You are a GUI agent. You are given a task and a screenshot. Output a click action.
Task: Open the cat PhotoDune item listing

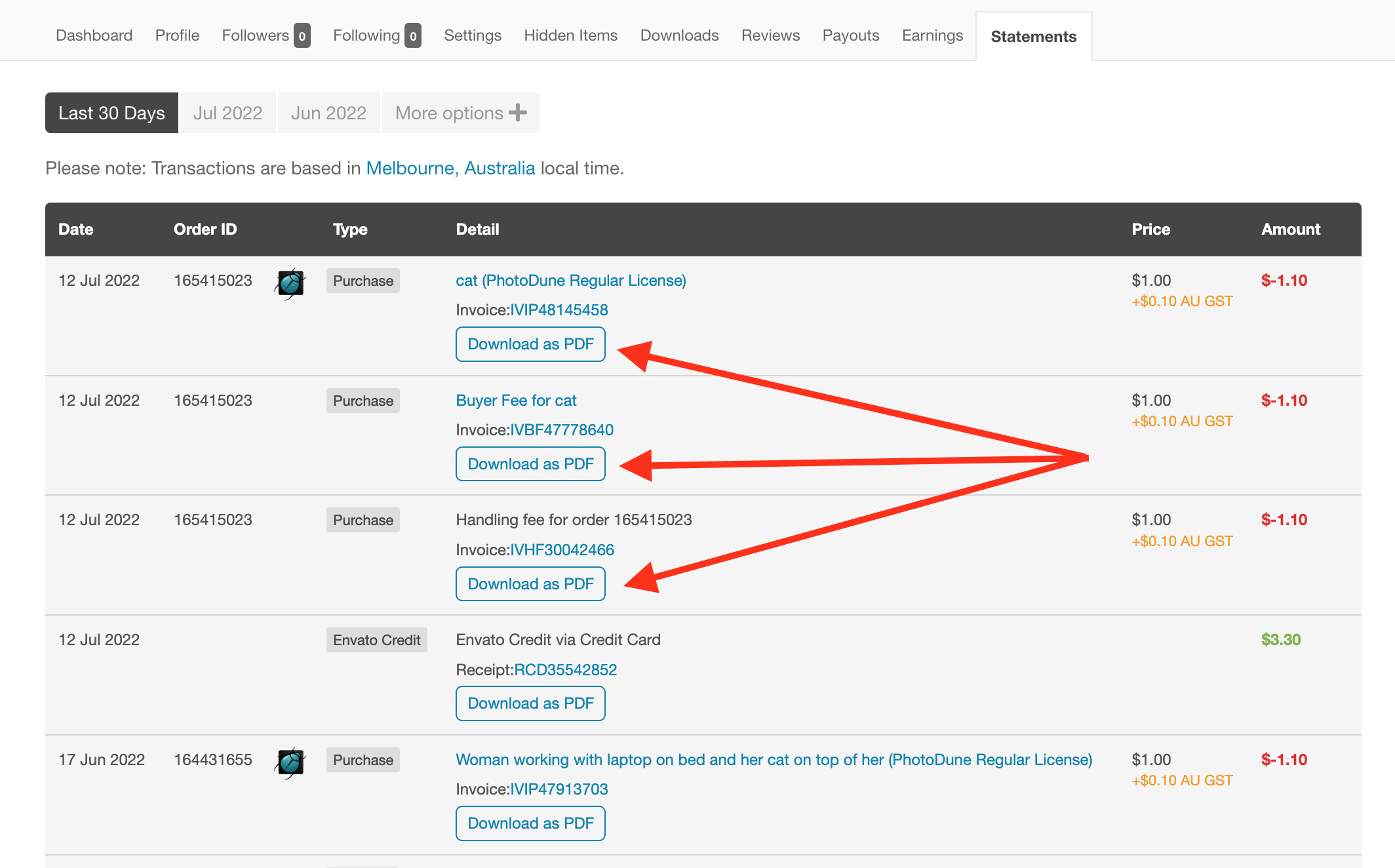(x=570, y=280)
